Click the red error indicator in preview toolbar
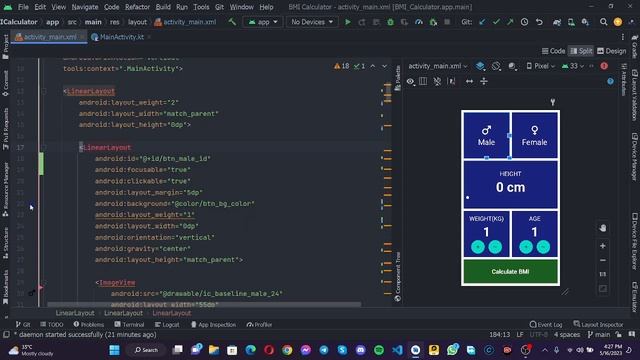640x360 pixels. 604,66
